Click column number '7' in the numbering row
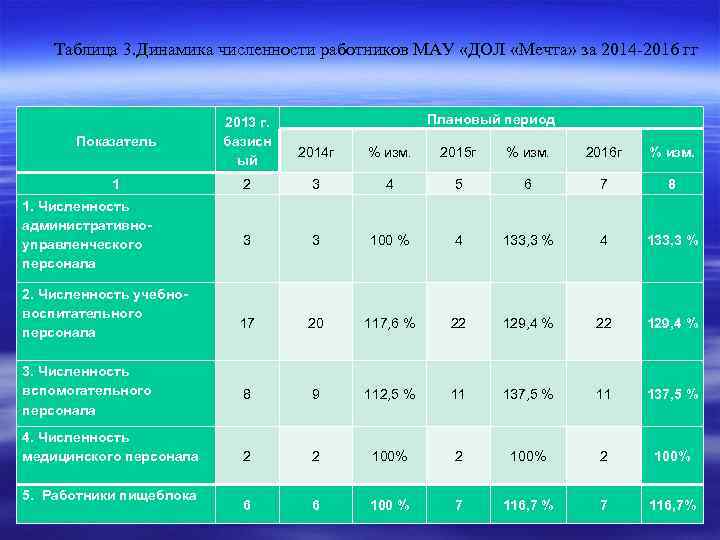This screenshot has width=720, height=540. [603, 184]
